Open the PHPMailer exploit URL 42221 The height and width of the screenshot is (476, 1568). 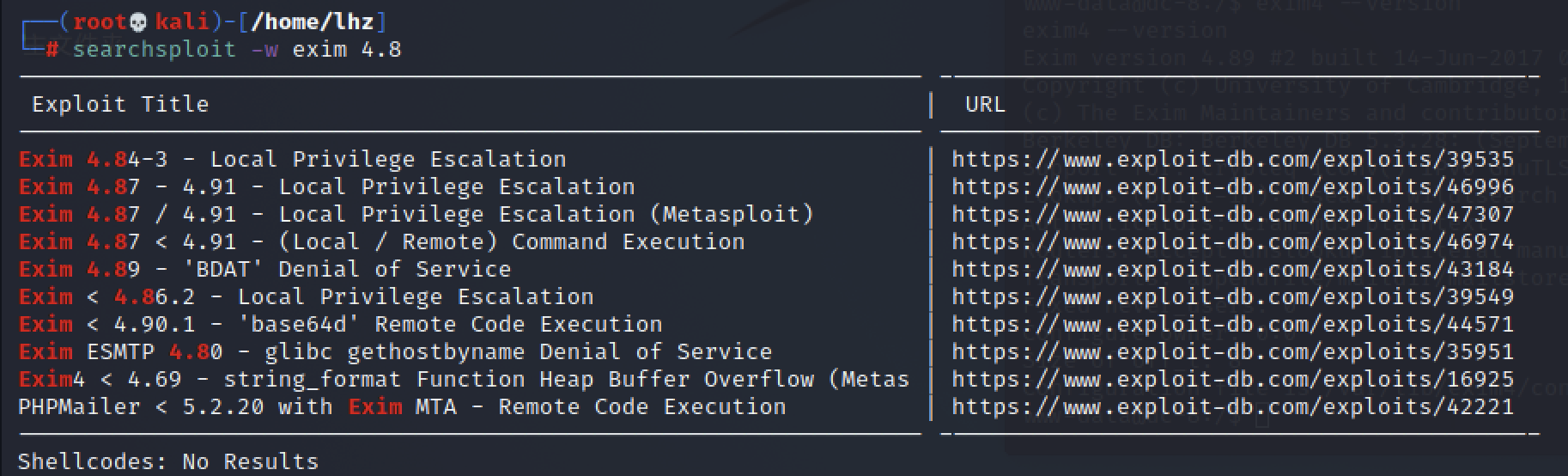click(x=1232, y=406)
